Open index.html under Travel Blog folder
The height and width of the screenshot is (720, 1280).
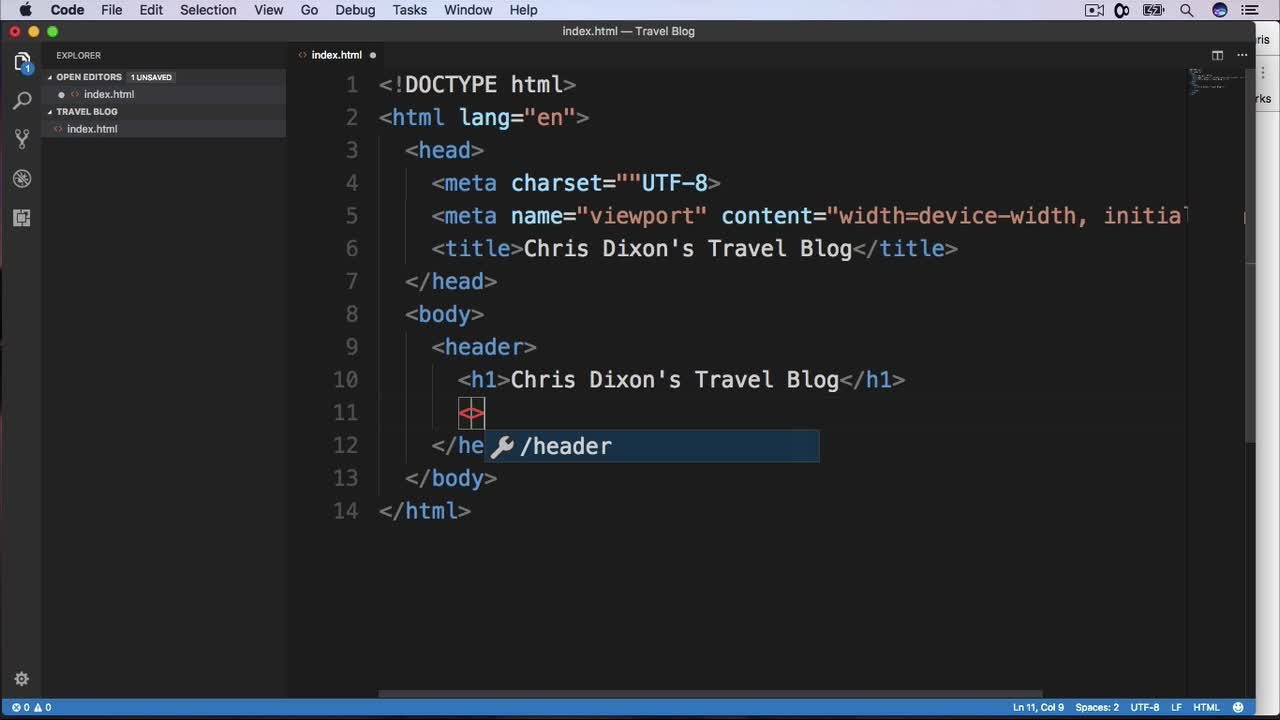click(92, 129)
